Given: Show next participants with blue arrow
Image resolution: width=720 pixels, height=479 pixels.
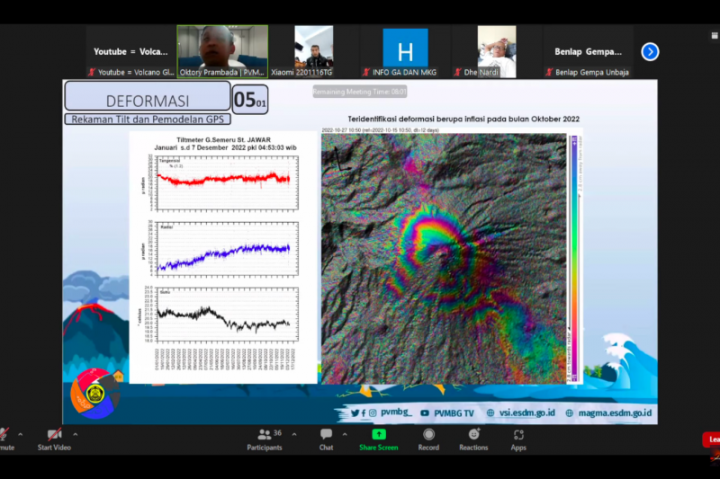Looking at the screenshot, I should [x=650, y=52].
